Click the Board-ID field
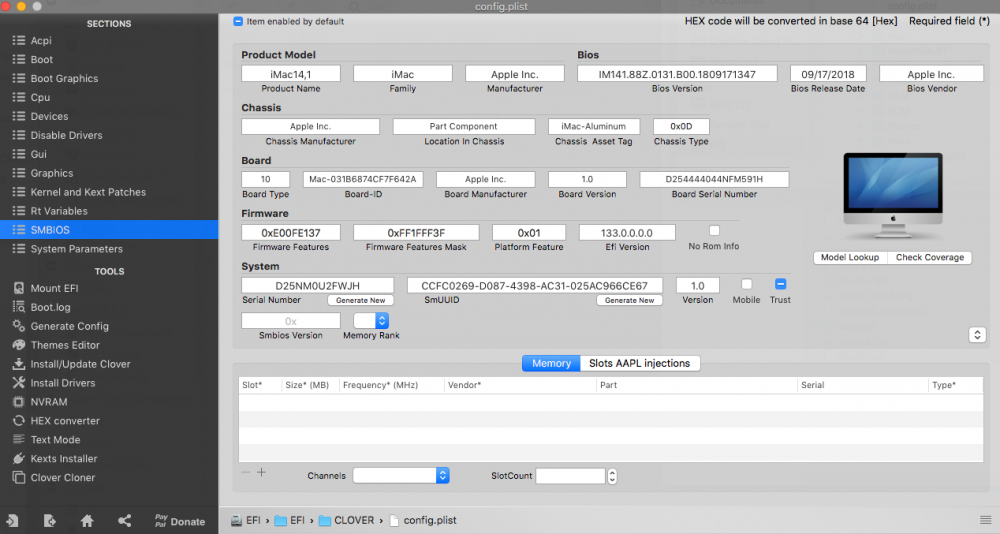Image resolution: width=1000 pixels, height=534 pixels. pos(363,179)
